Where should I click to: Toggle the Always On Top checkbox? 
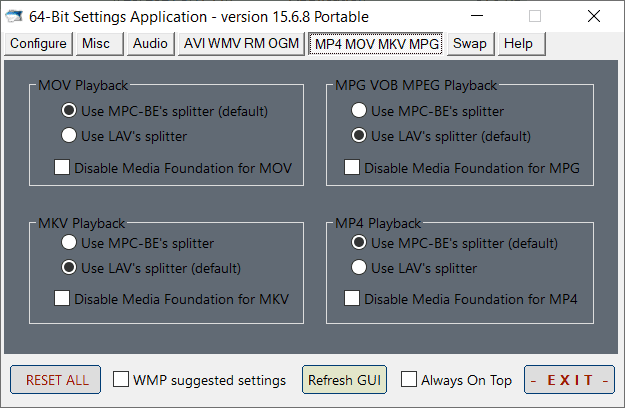pos(409,380)
